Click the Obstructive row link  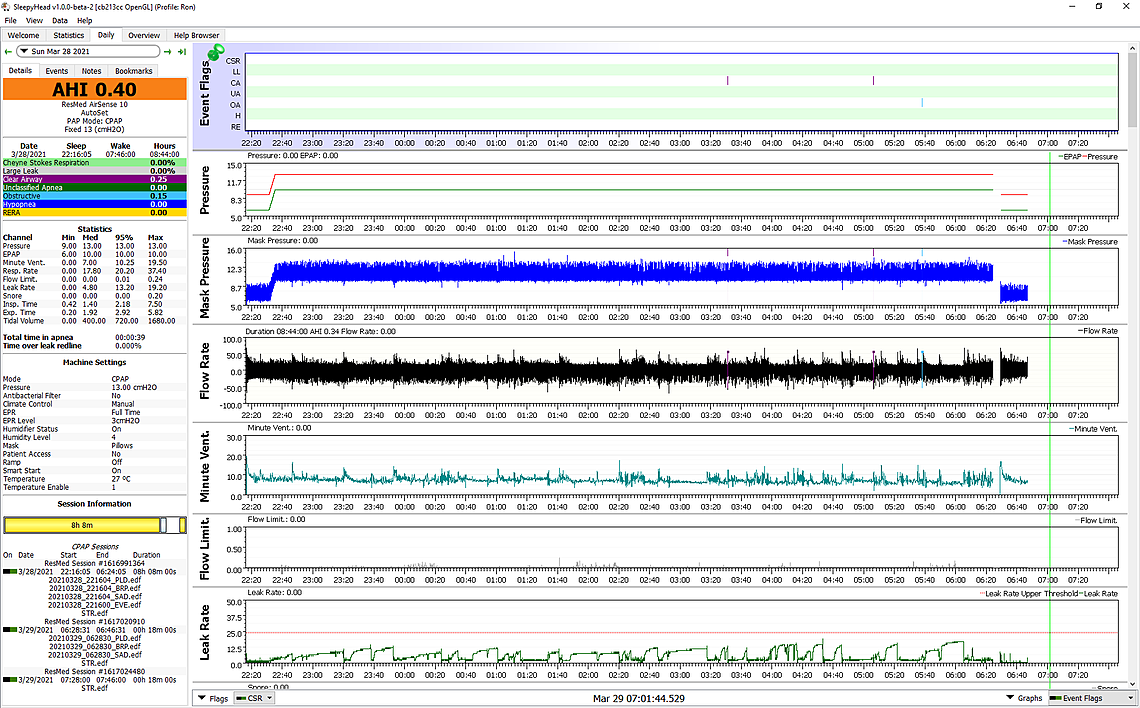click(x=95, y=196)
